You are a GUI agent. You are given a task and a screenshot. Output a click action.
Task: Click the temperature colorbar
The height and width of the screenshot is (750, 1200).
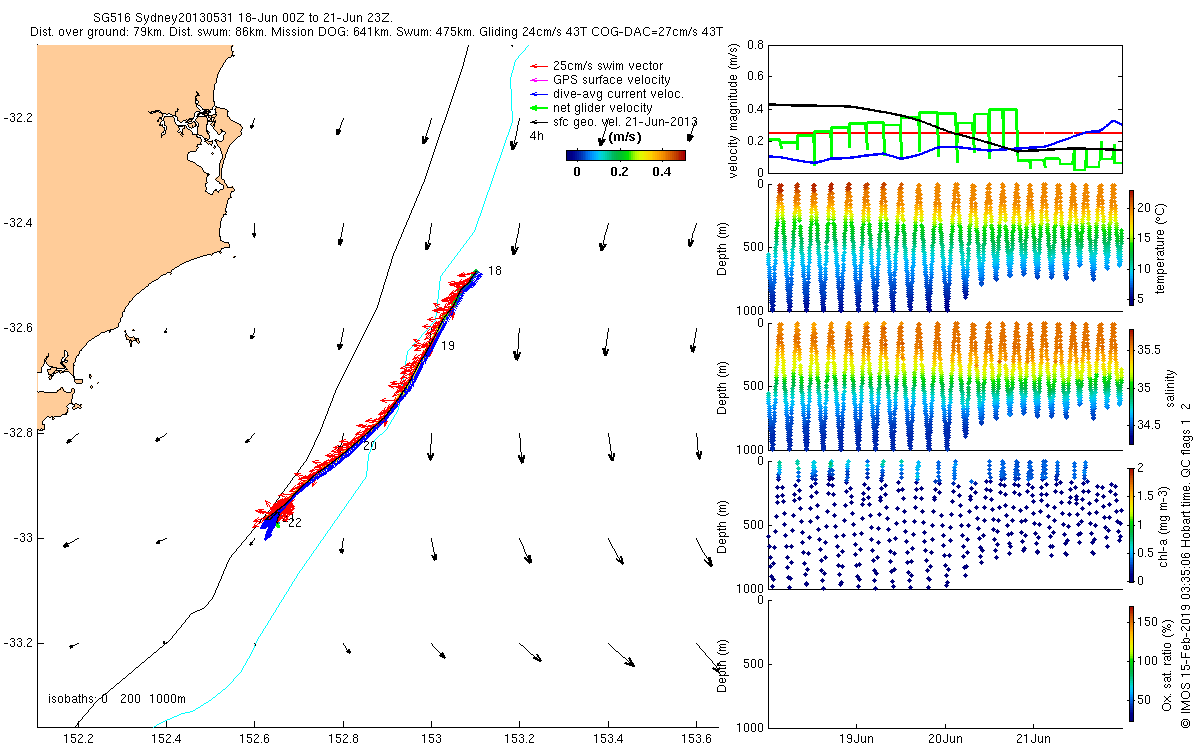(1130, 247)
